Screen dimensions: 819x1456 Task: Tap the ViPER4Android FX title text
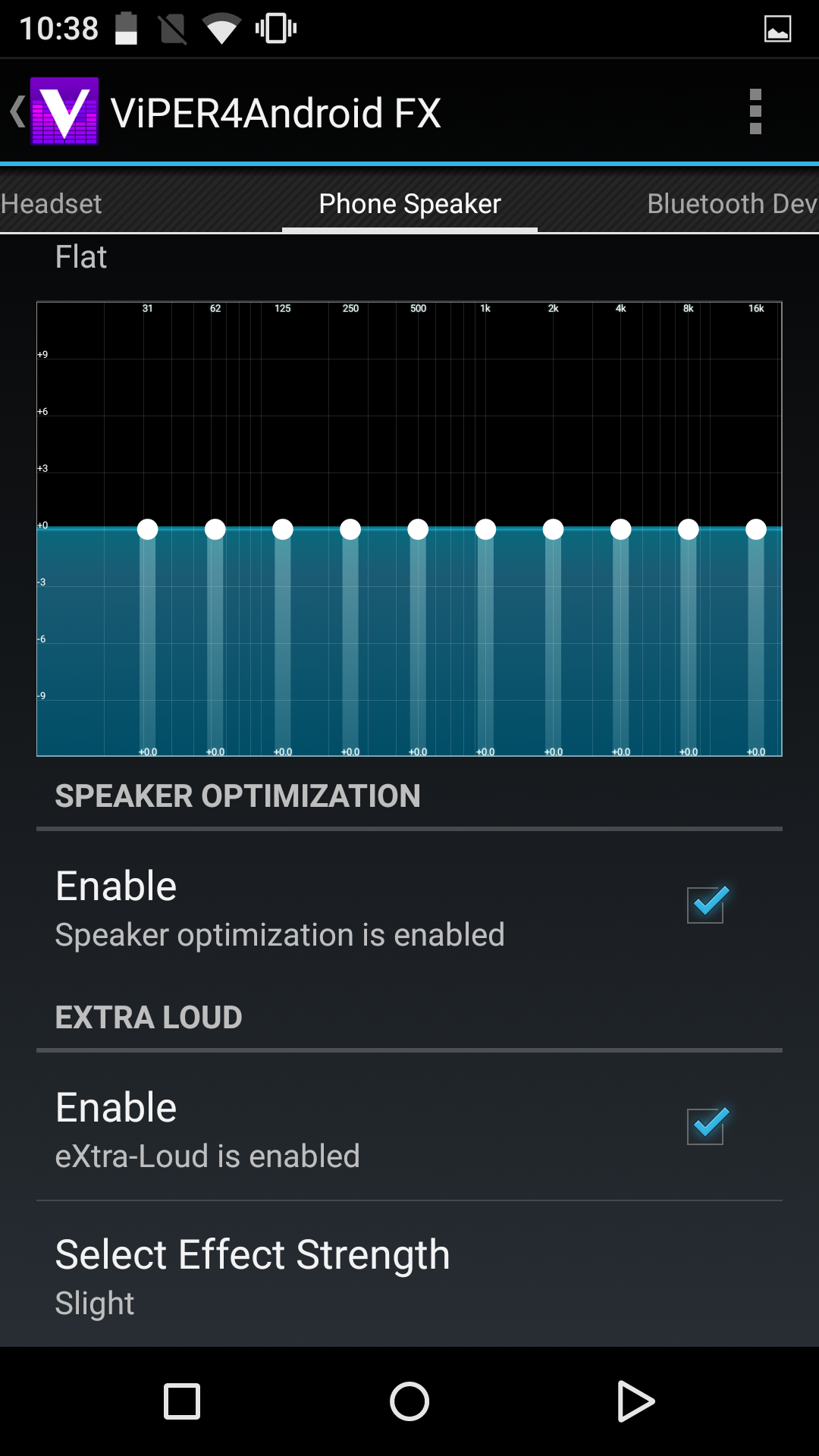point(276,113)
